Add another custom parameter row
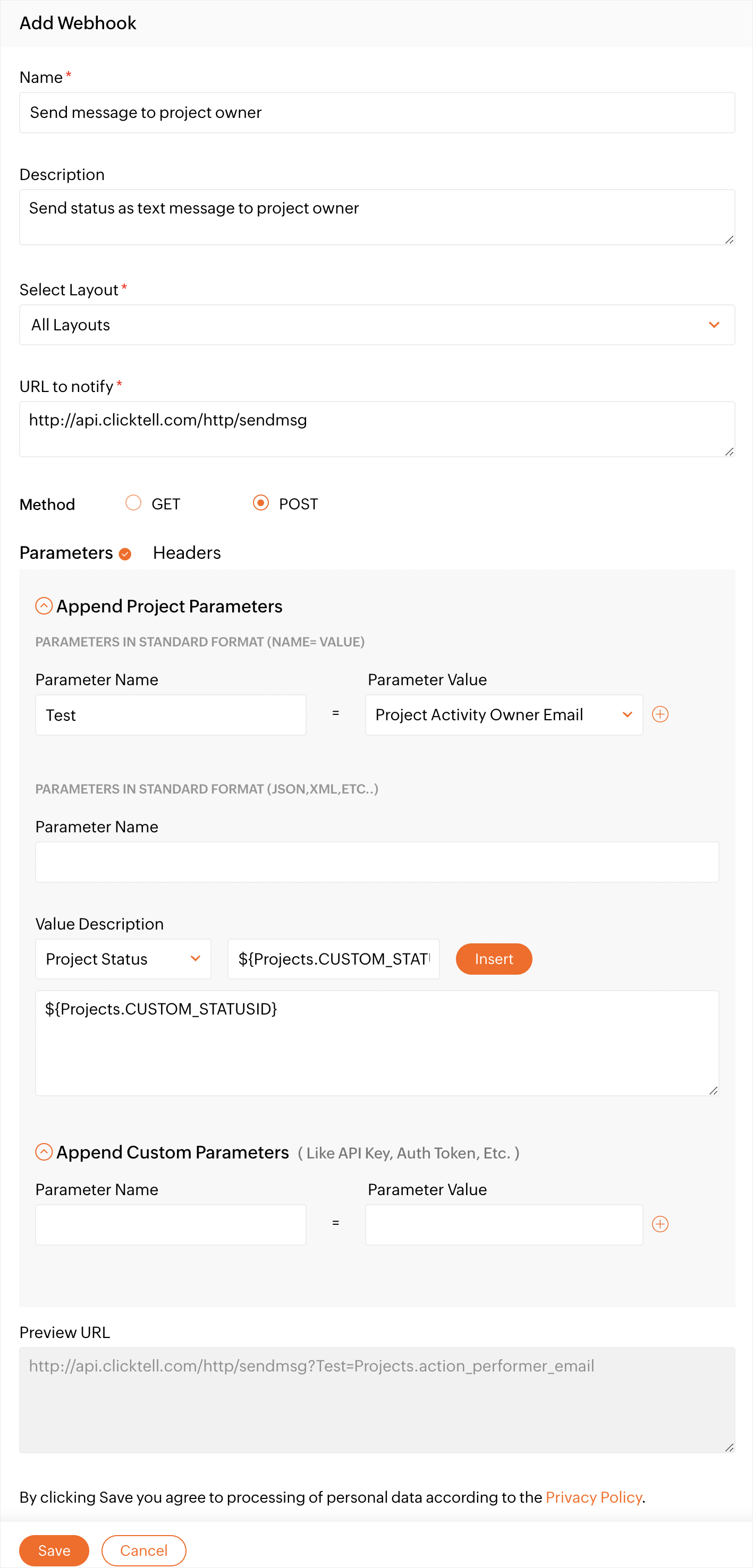 click(660, 1223)
